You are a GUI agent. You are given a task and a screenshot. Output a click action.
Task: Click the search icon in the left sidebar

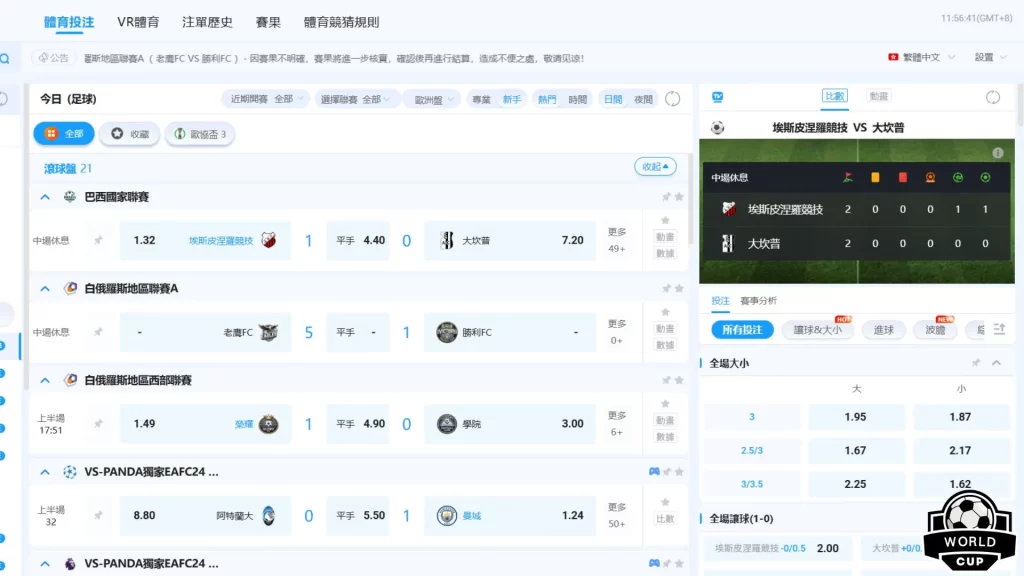[4, 58]
